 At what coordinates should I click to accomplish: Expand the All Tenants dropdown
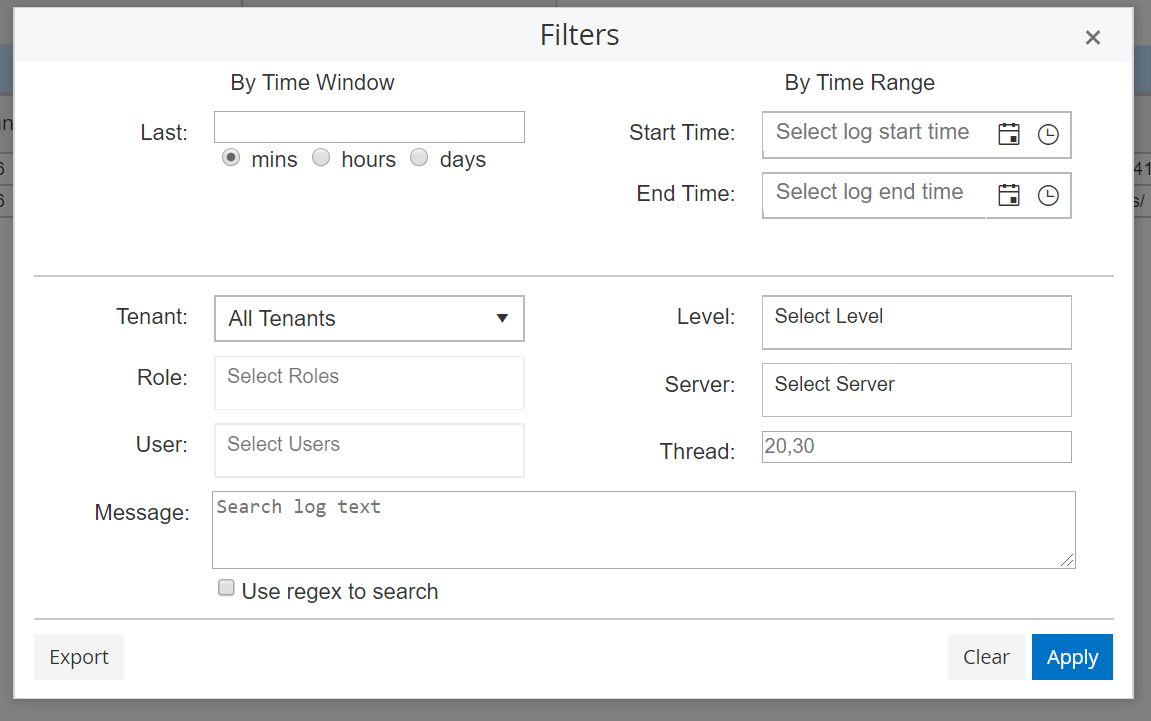click(x=369, y=319)
